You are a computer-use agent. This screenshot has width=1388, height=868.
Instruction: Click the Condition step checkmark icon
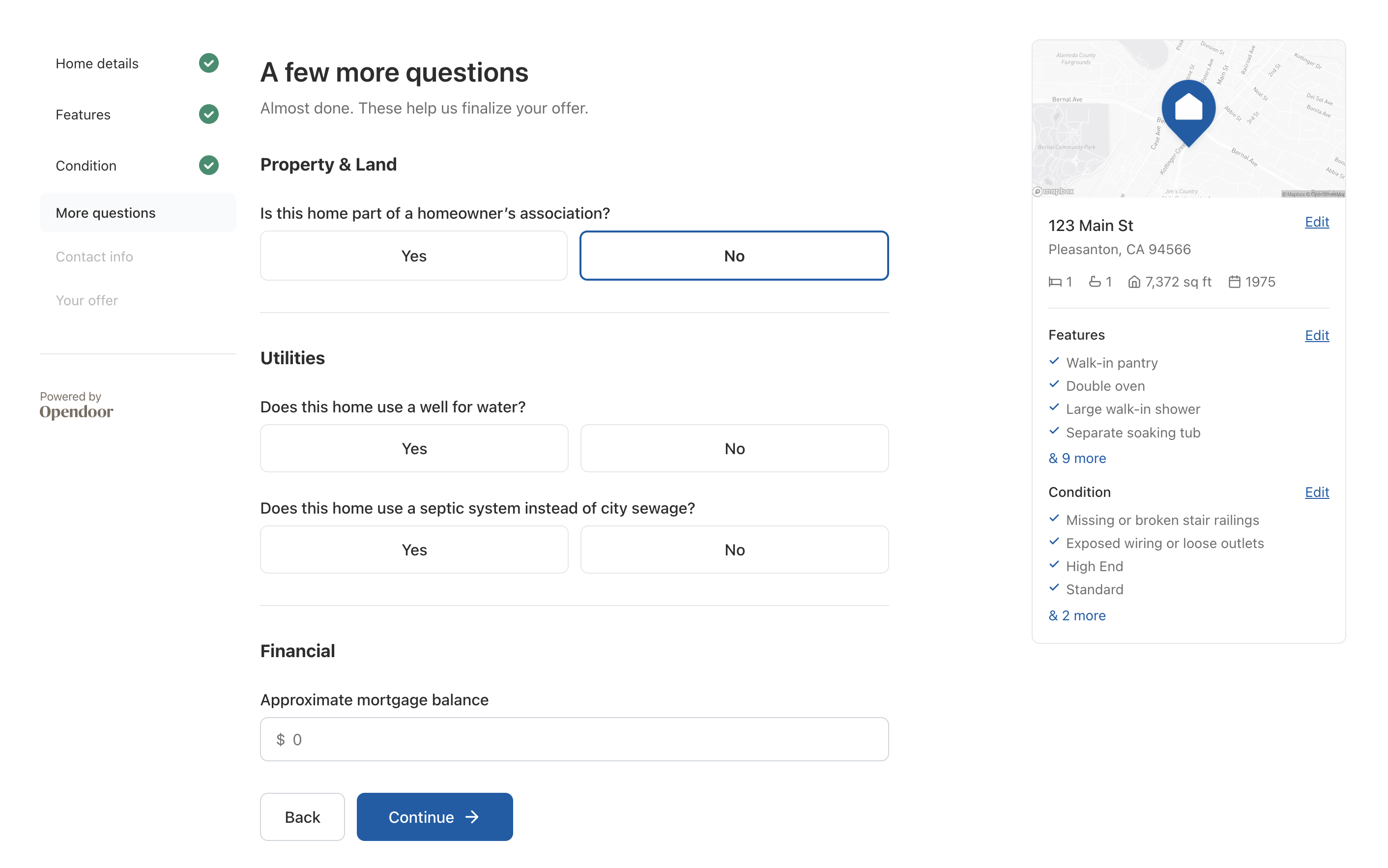tap(208, 165)
